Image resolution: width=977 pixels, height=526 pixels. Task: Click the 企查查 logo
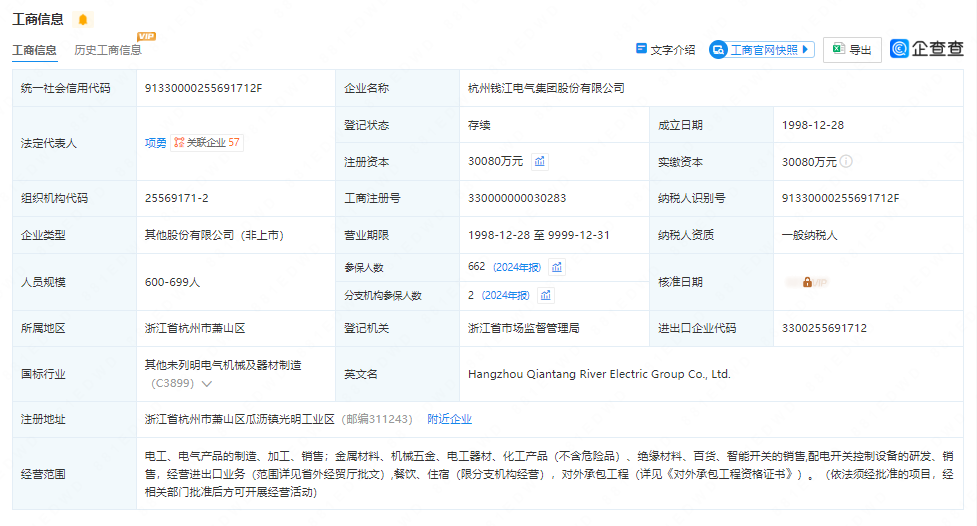coord(927,49)
